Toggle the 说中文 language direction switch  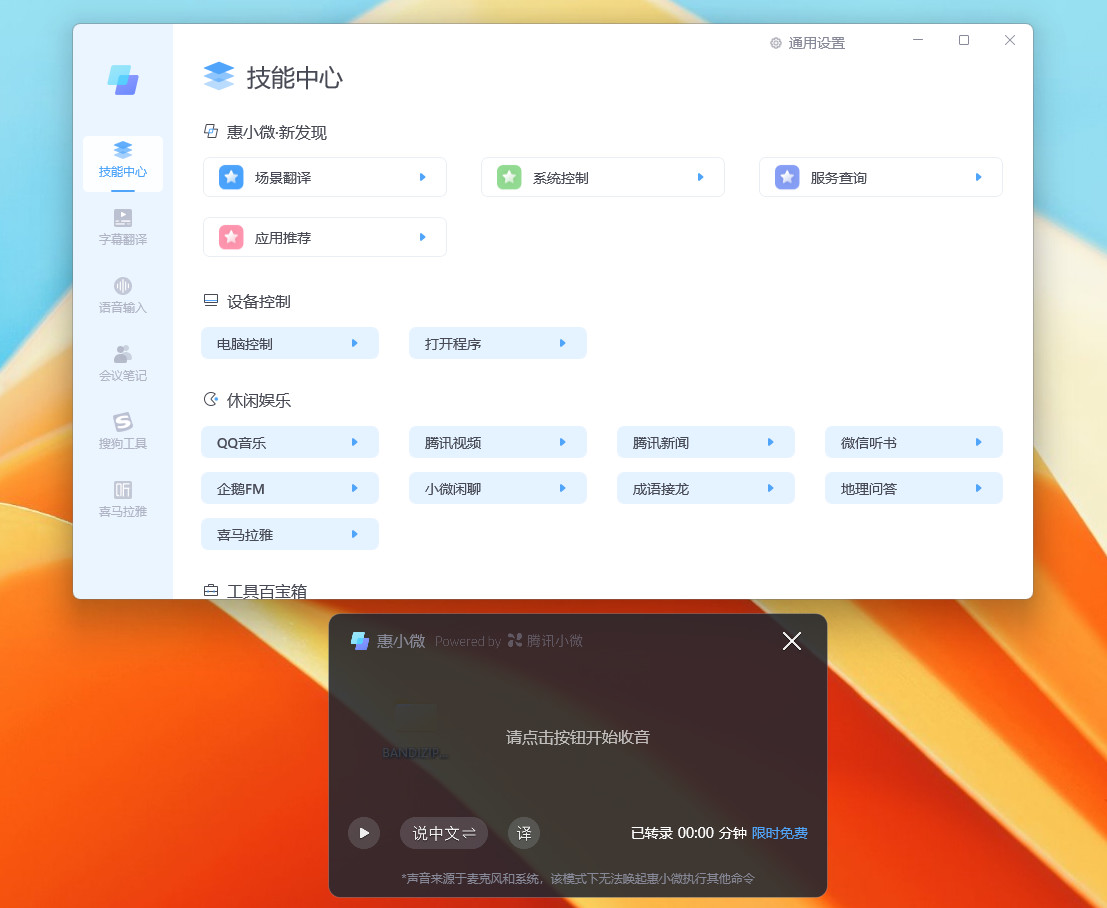(443, 832)
